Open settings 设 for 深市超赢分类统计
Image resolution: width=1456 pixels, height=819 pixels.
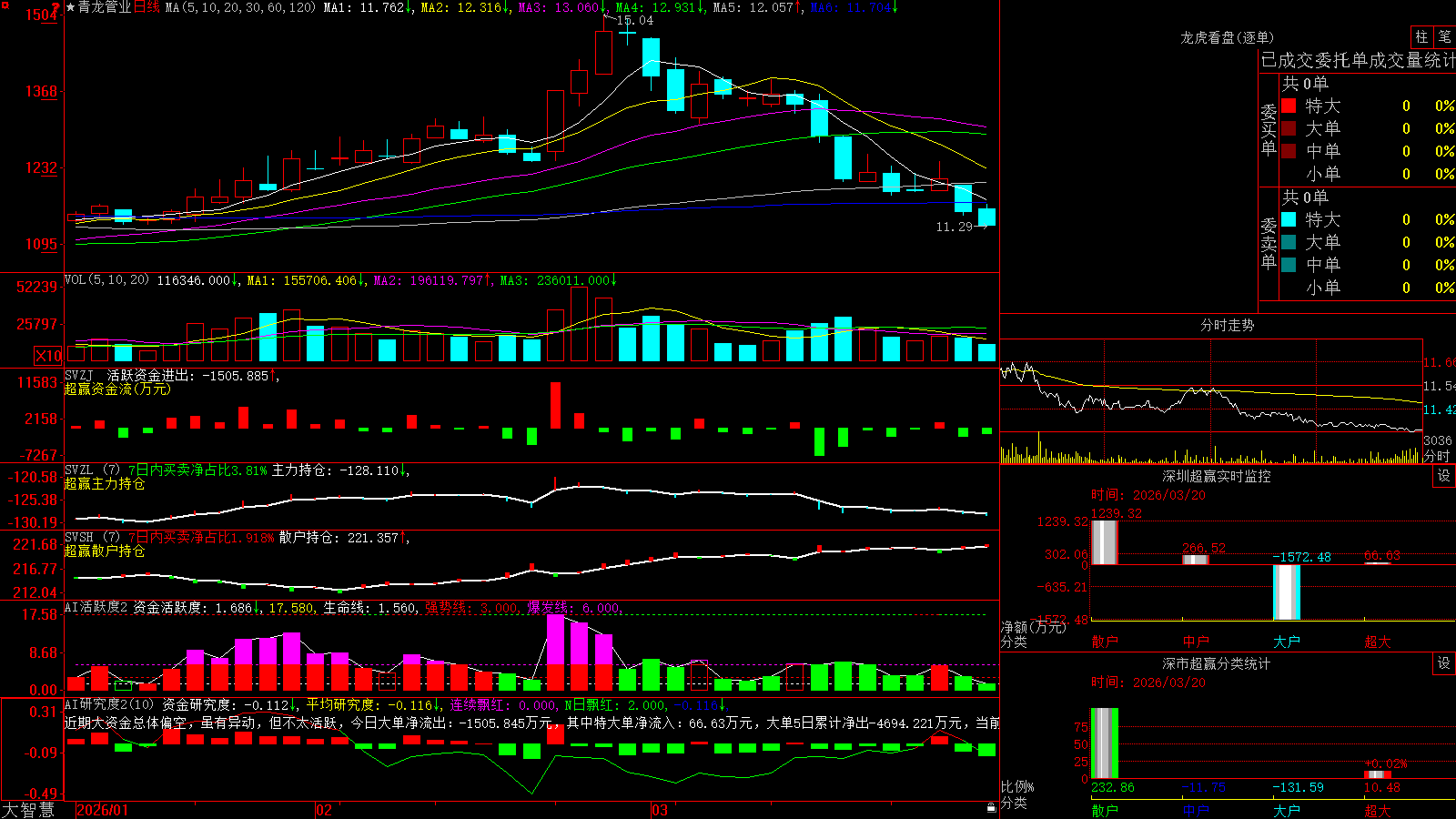coord(1444,663)
